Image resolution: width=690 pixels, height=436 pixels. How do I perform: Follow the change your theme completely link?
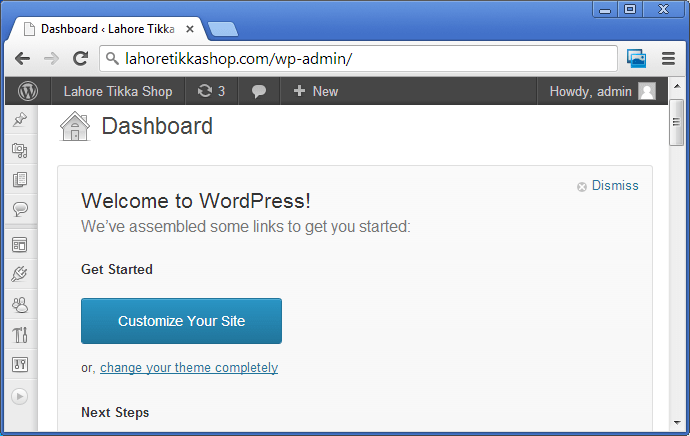tap(189, 368)
